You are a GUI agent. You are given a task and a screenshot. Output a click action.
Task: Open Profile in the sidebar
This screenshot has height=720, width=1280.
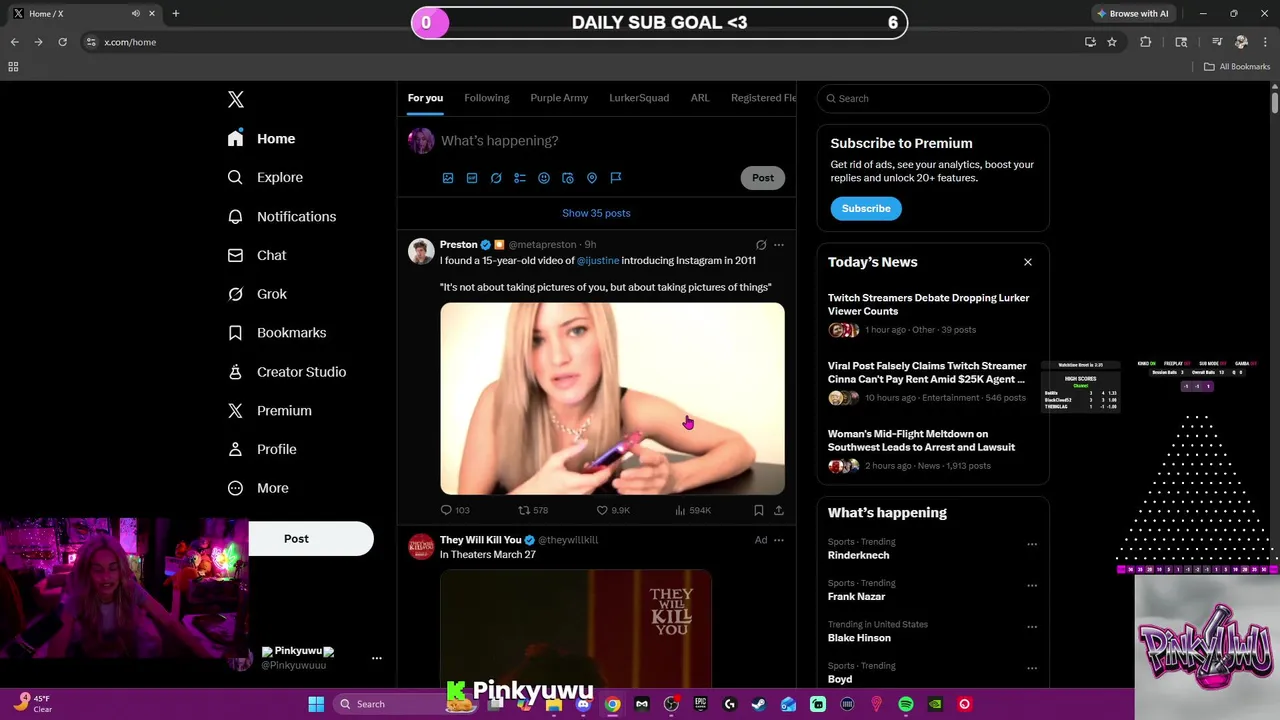coord(262,449)
